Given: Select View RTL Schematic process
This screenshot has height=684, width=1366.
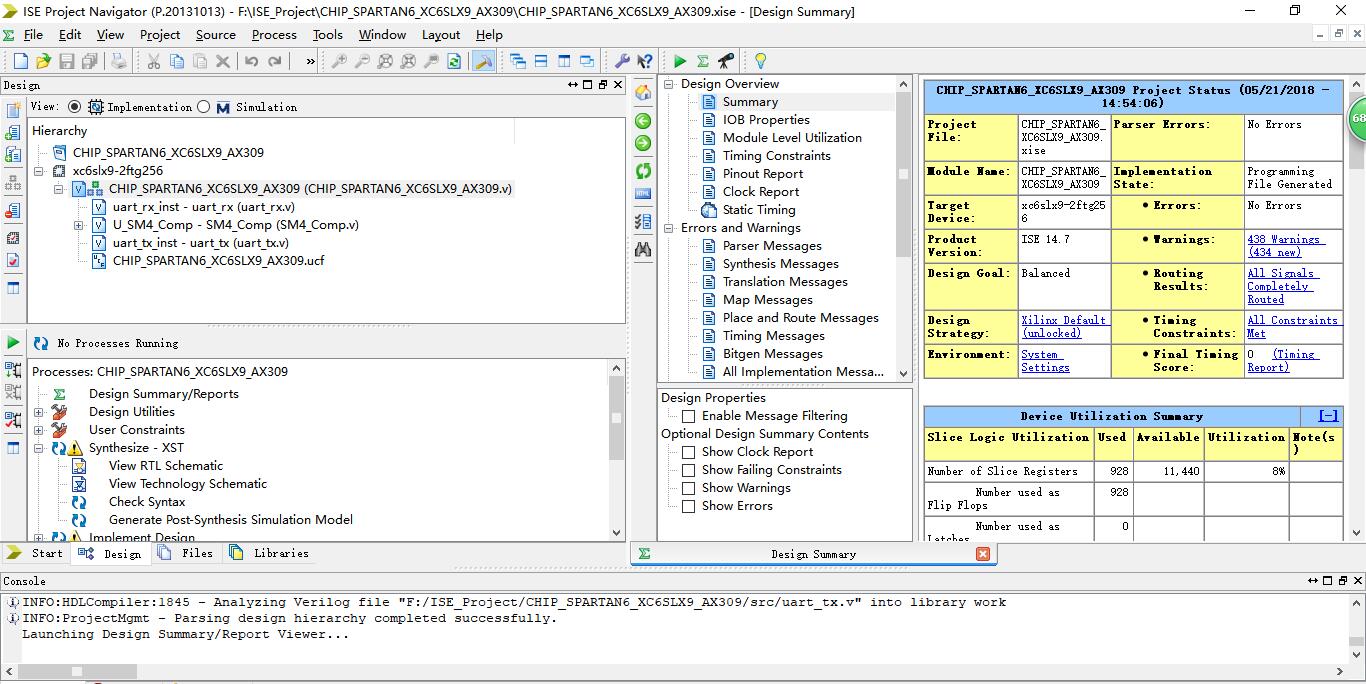Looking at the screenshot, I should tap(166, 466).
